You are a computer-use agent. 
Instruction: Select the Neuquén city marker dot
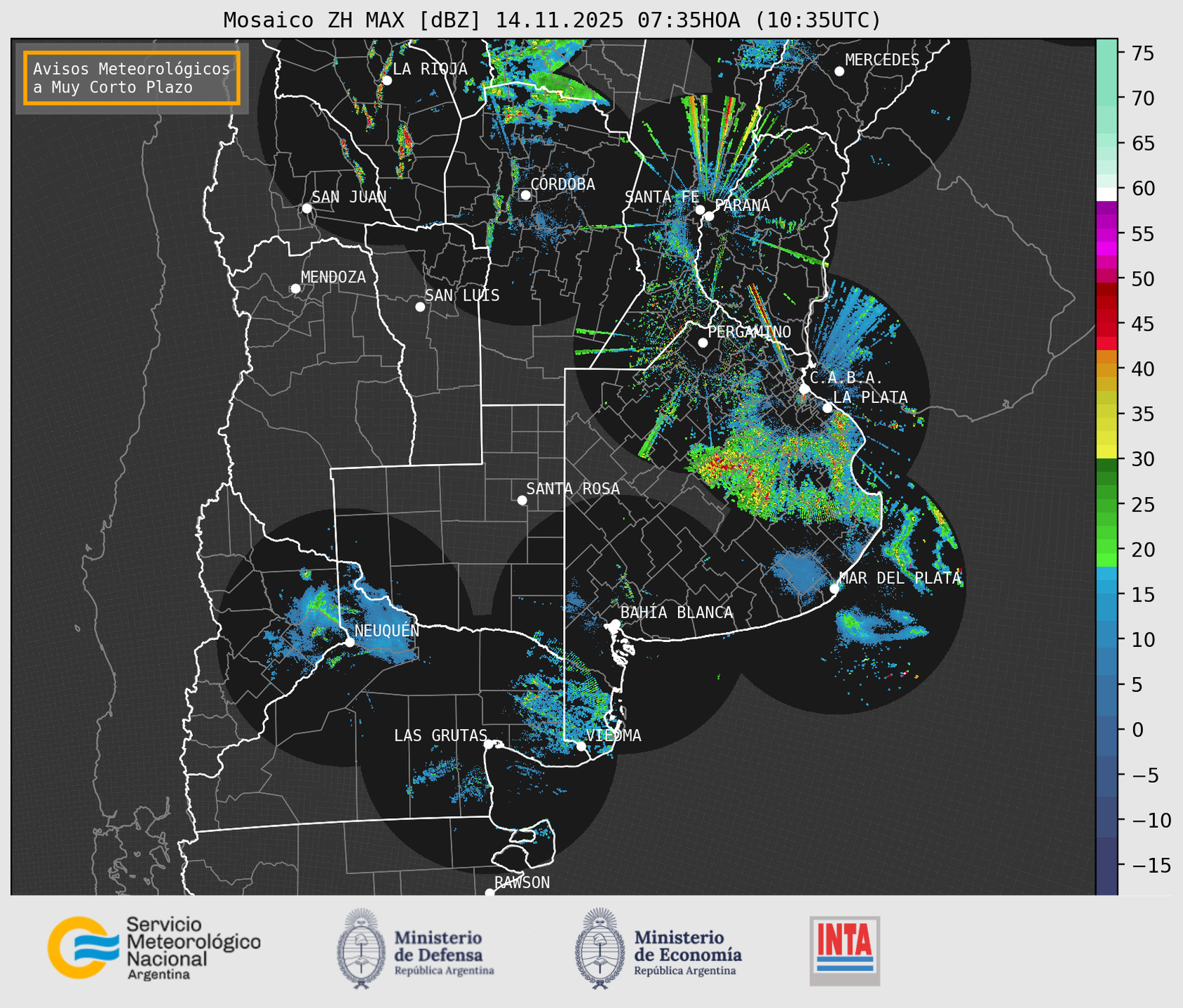coord(349,642)
